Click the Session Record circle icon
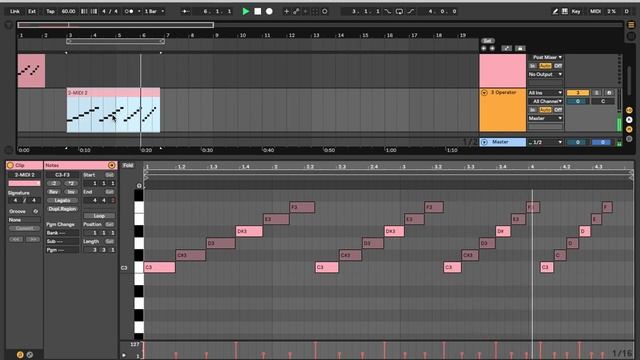 (x=325, y=11)
